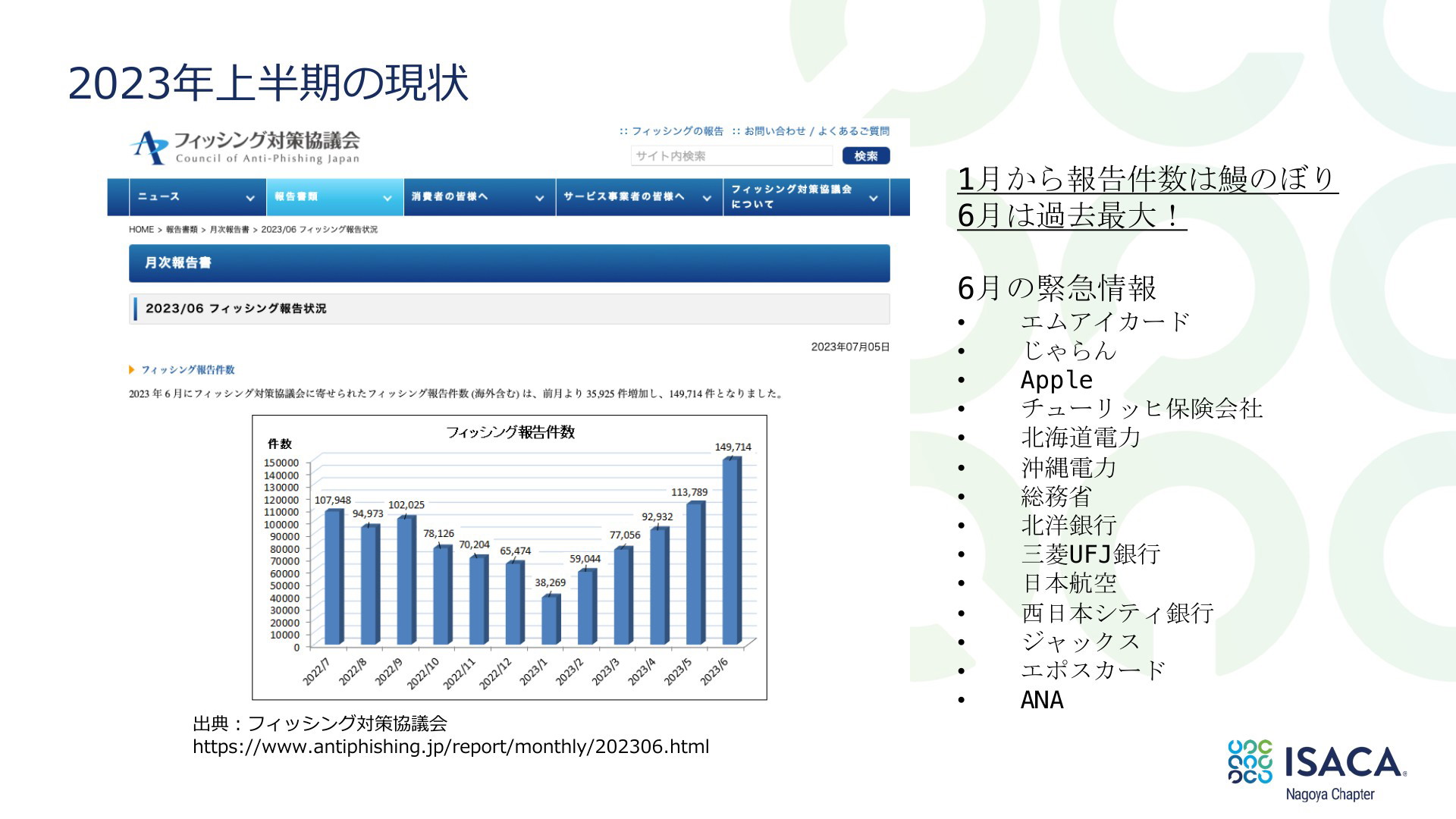Click the list item エムアイカード

coord(1105,322)
